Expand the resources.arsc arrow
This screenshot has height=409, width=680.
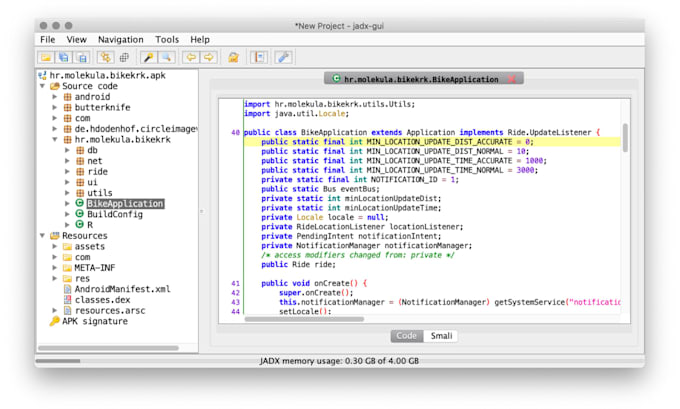click(x=55, y=311)
